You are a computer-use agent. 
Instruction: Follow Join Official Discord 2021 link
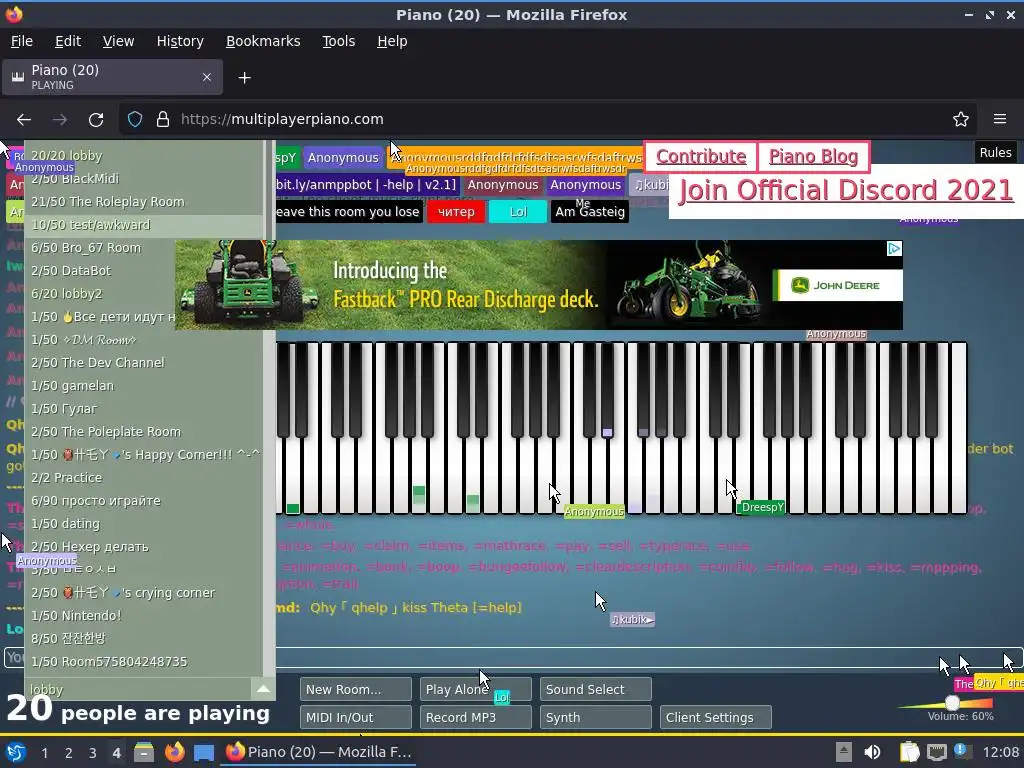tap(846, 190)
